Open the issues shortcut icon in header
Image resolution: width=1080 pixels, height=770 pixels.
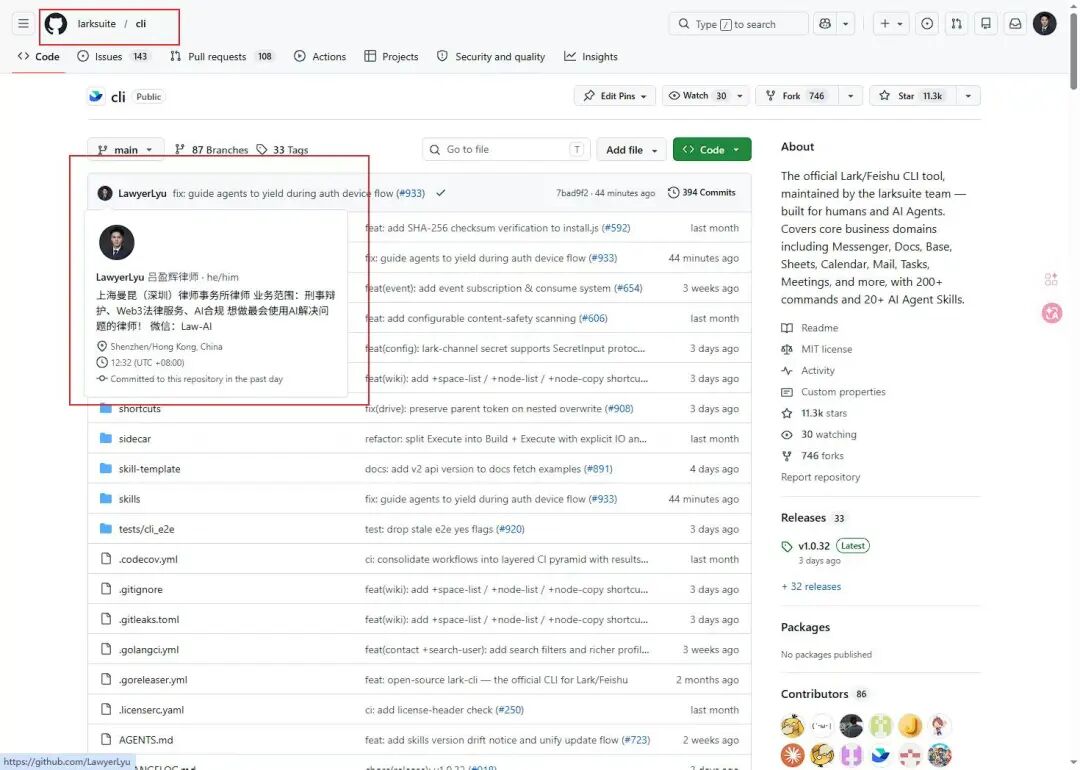click(x=927, y=23)
